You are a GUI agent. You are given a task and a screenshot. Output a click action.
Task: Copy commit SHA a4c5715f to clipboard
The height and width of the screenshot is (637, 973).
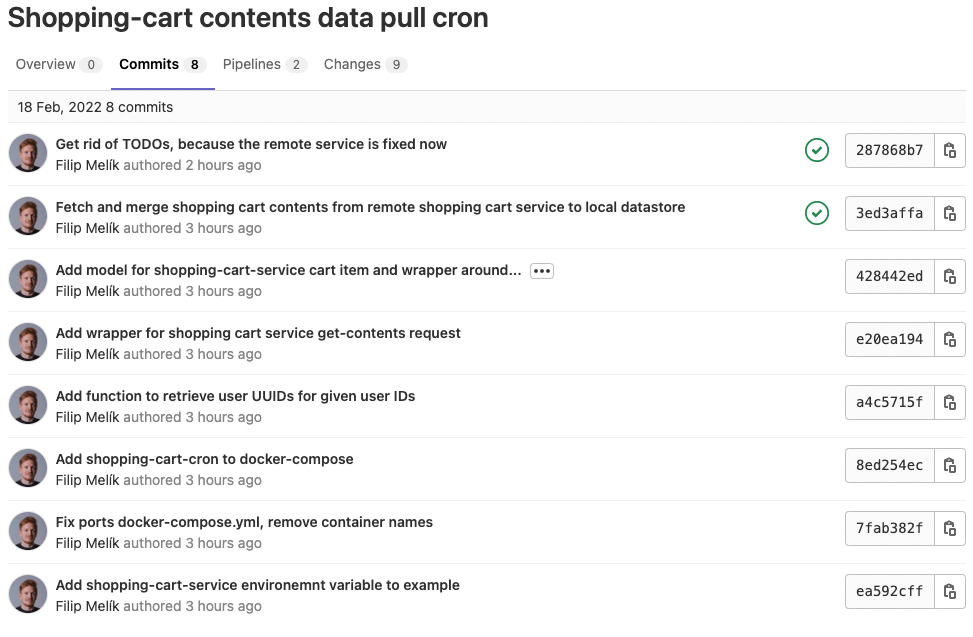950,403
